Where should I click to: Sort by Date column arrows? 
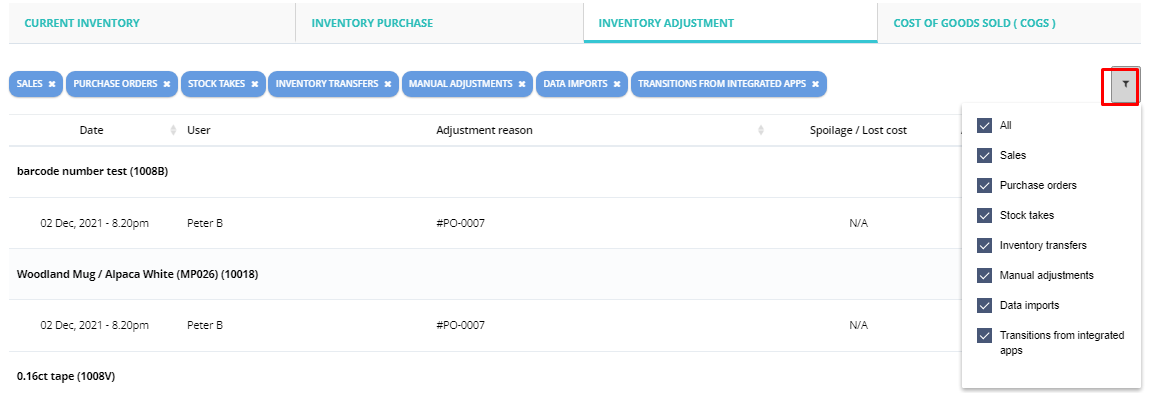pyautogui.click(x=173, y=131)
